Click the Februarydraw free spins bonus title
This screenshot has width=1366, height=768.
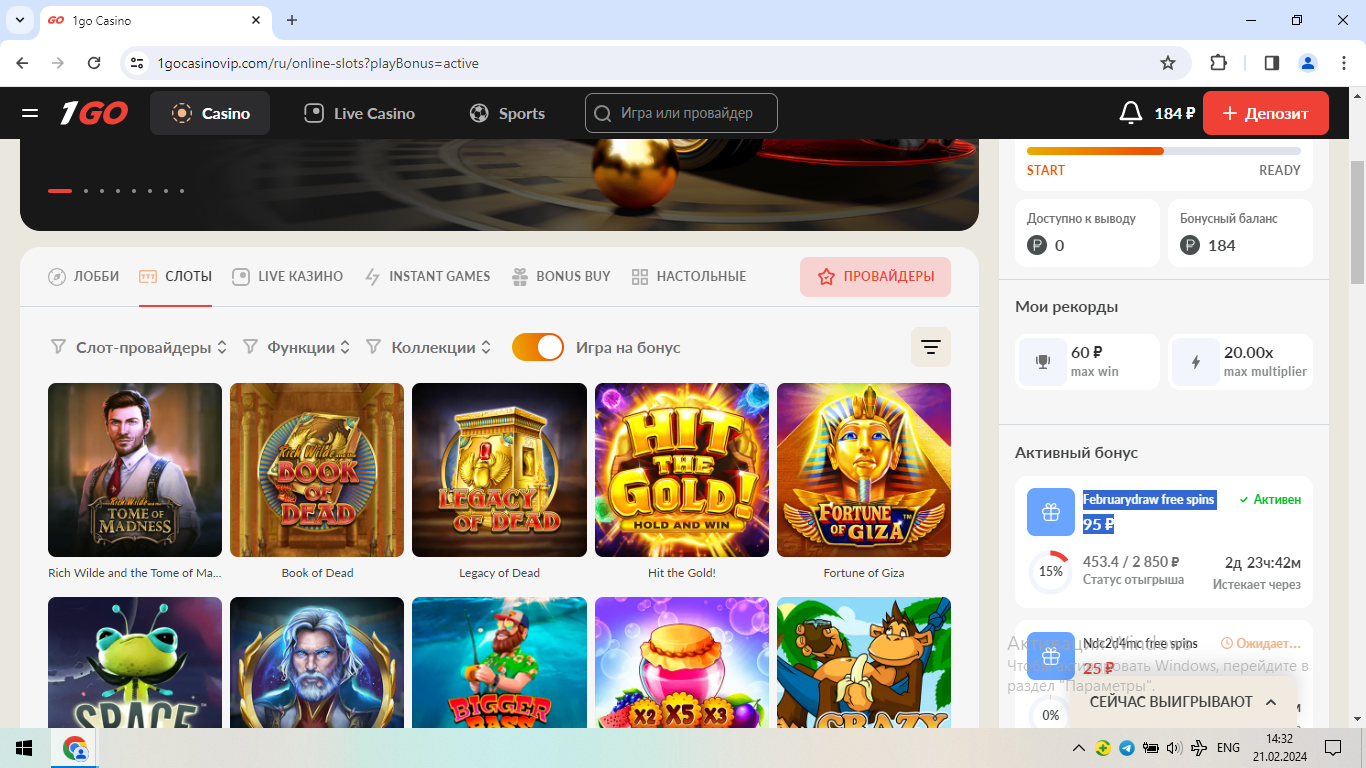(x=1149, y=499)
